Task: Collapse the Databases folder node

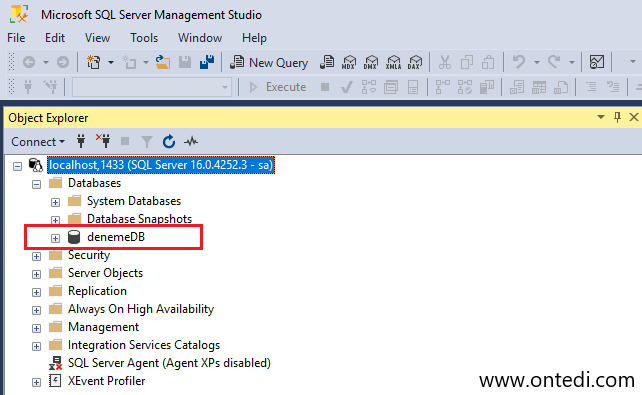Action: [36, 184]
